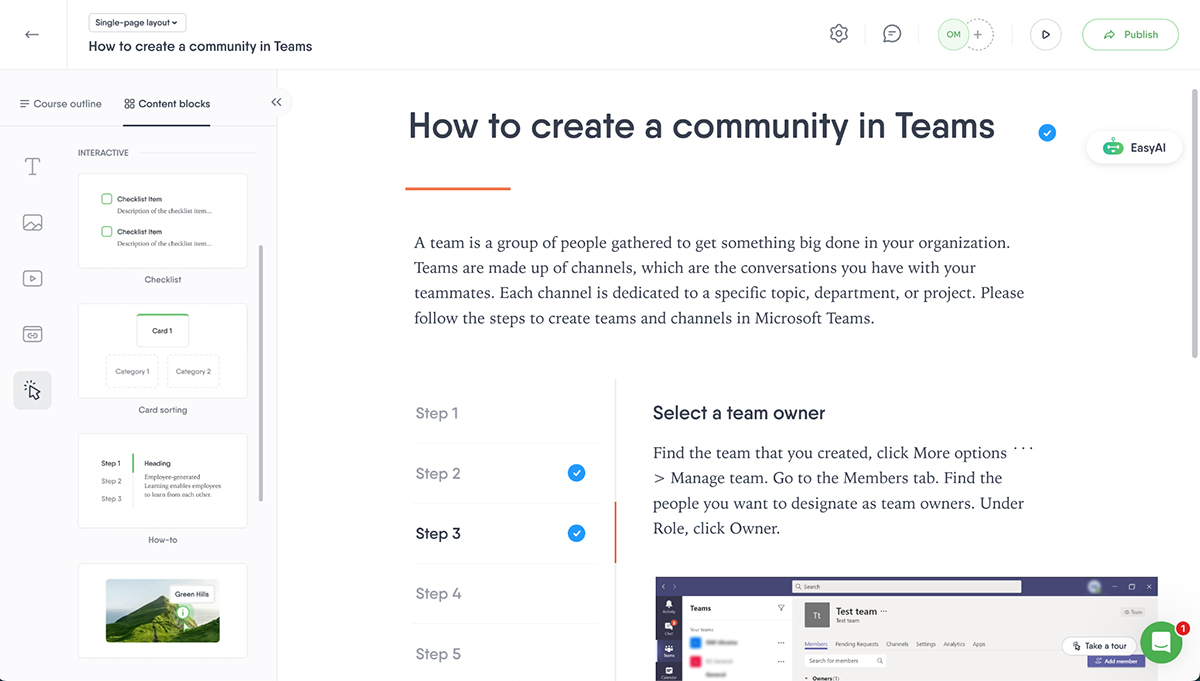Add a co-author with plus button
Image resolution: width=1200 pixels, height=681 pixels.
pyautogui.click(x=978, y=34)
